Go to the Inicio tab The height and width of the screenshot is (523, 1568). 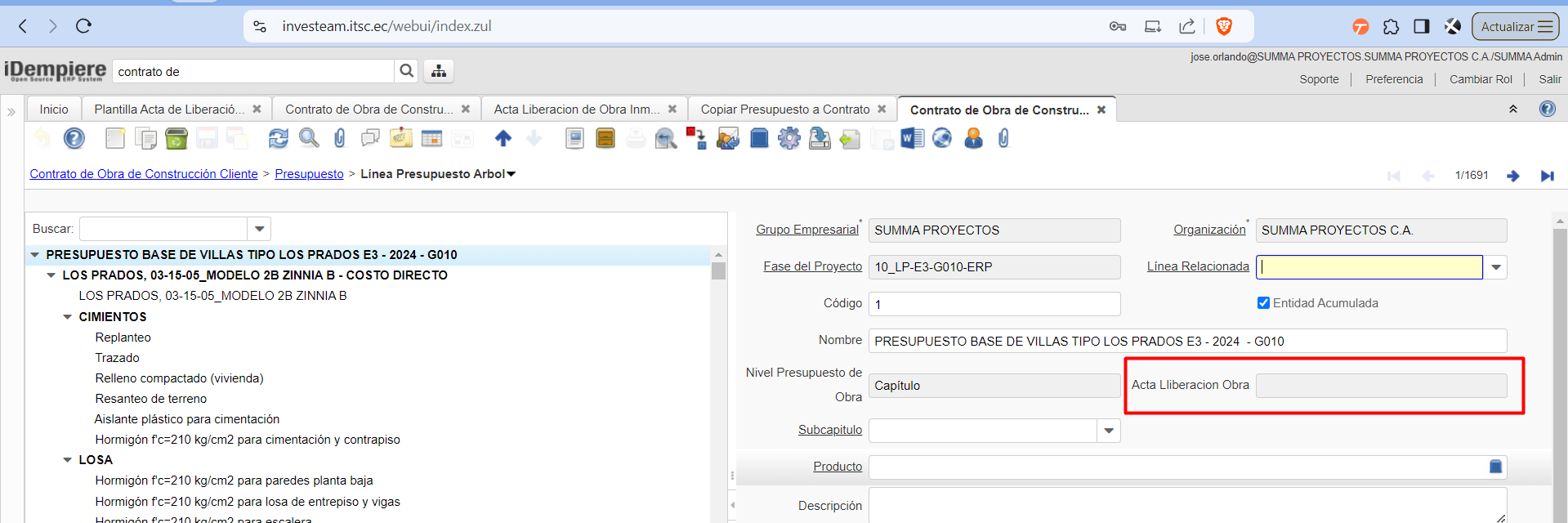54,110
